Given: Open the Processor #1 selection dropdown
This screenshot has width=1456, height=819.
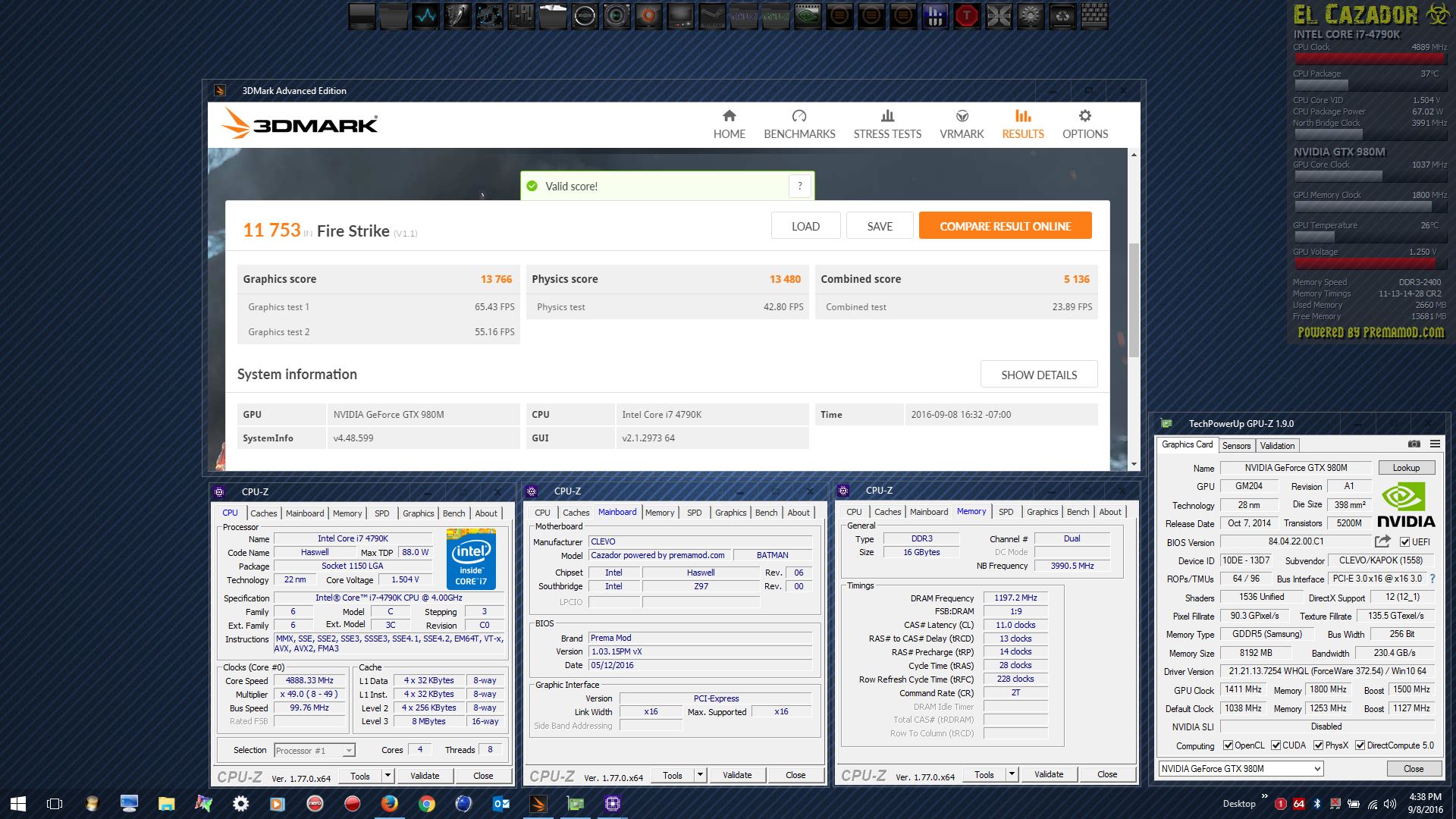Looking at the screenshot, I should coord(315,750).
